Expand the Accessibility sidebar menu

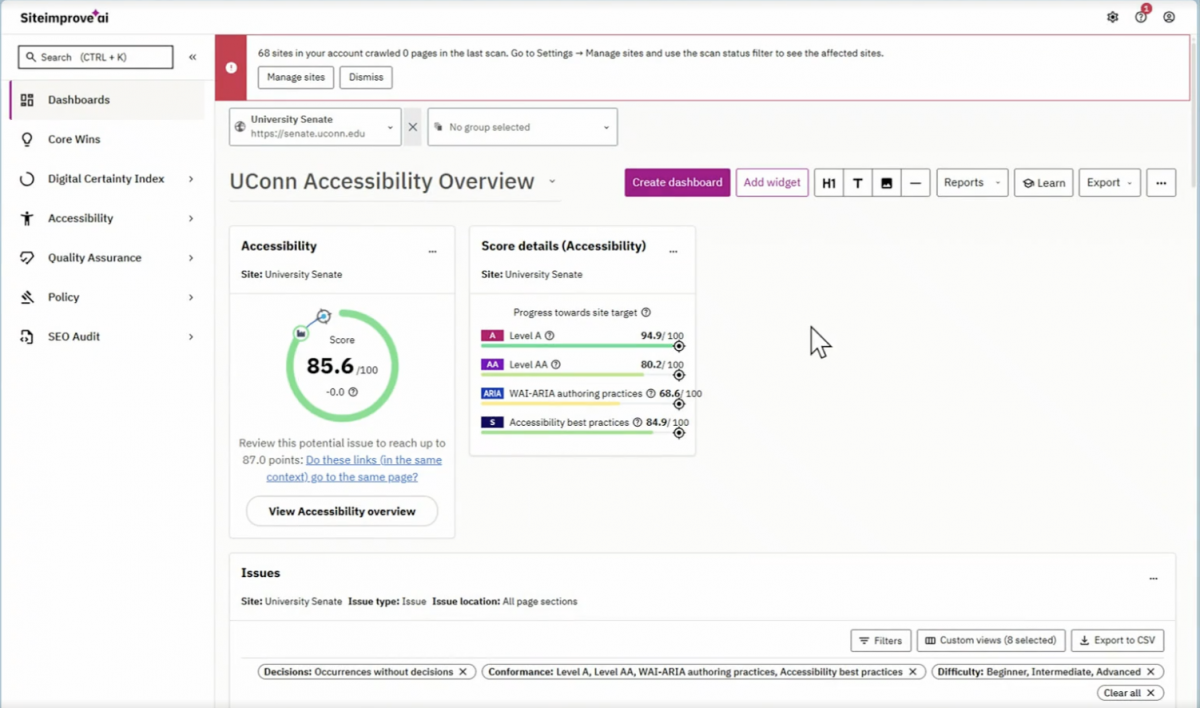click(191, 218)
